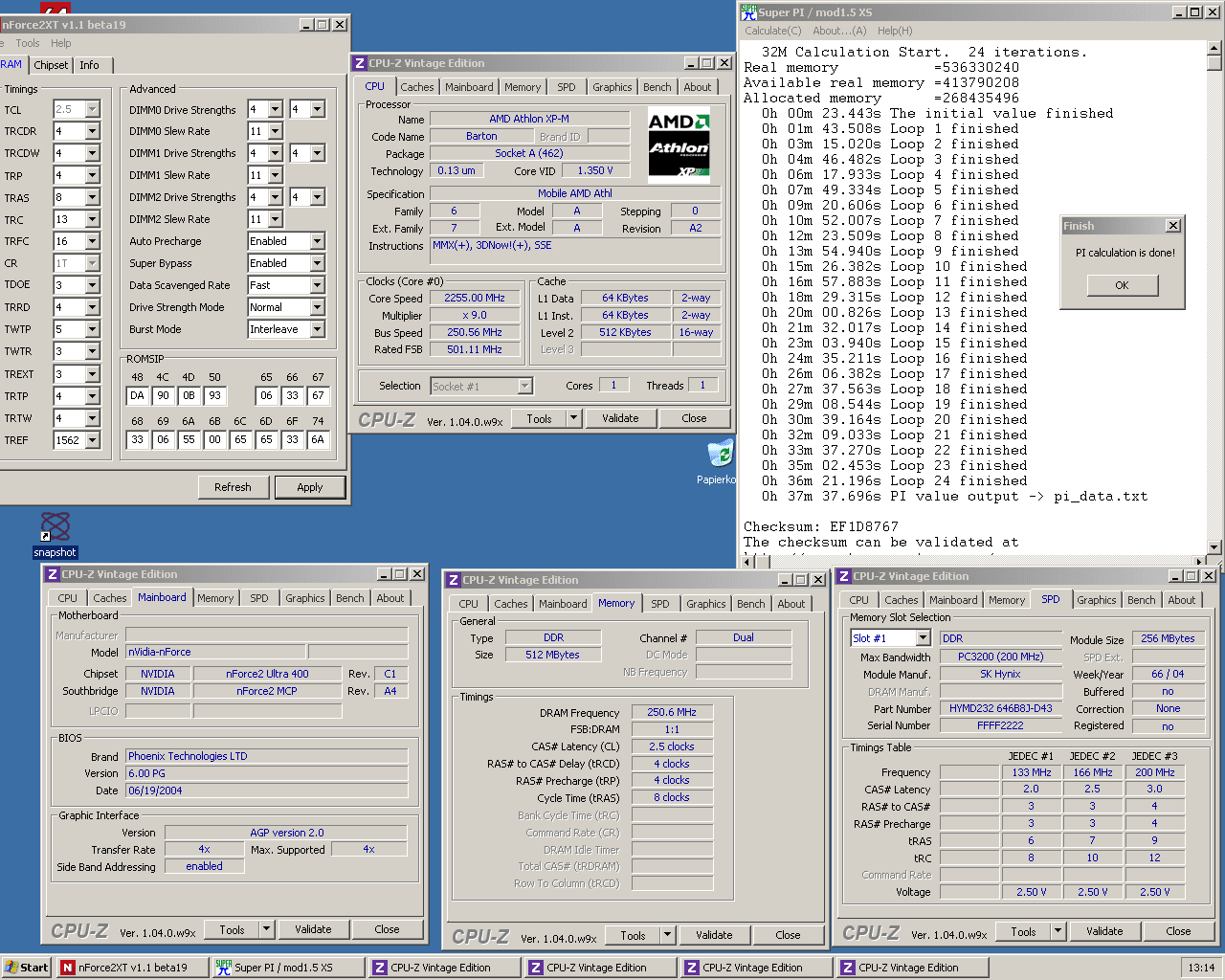The height and width of the screenshot is (980, 1225).
Task: Click Validate in the CPU-Z CPU window
Action: click(x=620, y=418)
